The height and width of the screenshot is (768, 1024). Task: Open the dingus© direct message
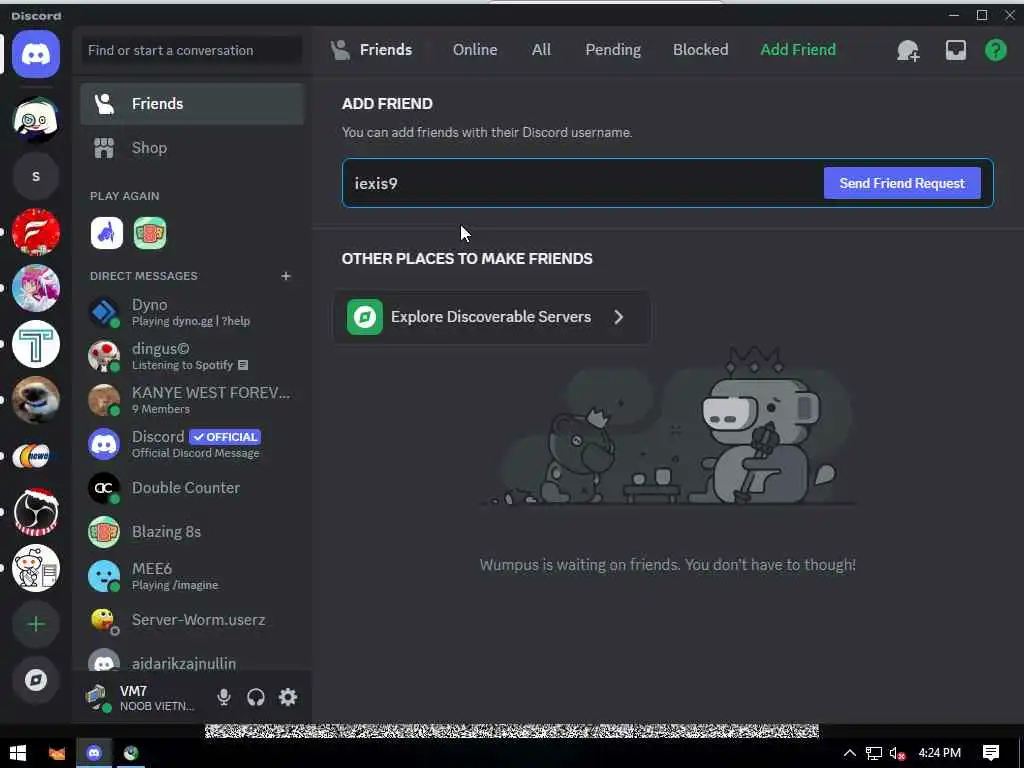click(x=192, y=357)
